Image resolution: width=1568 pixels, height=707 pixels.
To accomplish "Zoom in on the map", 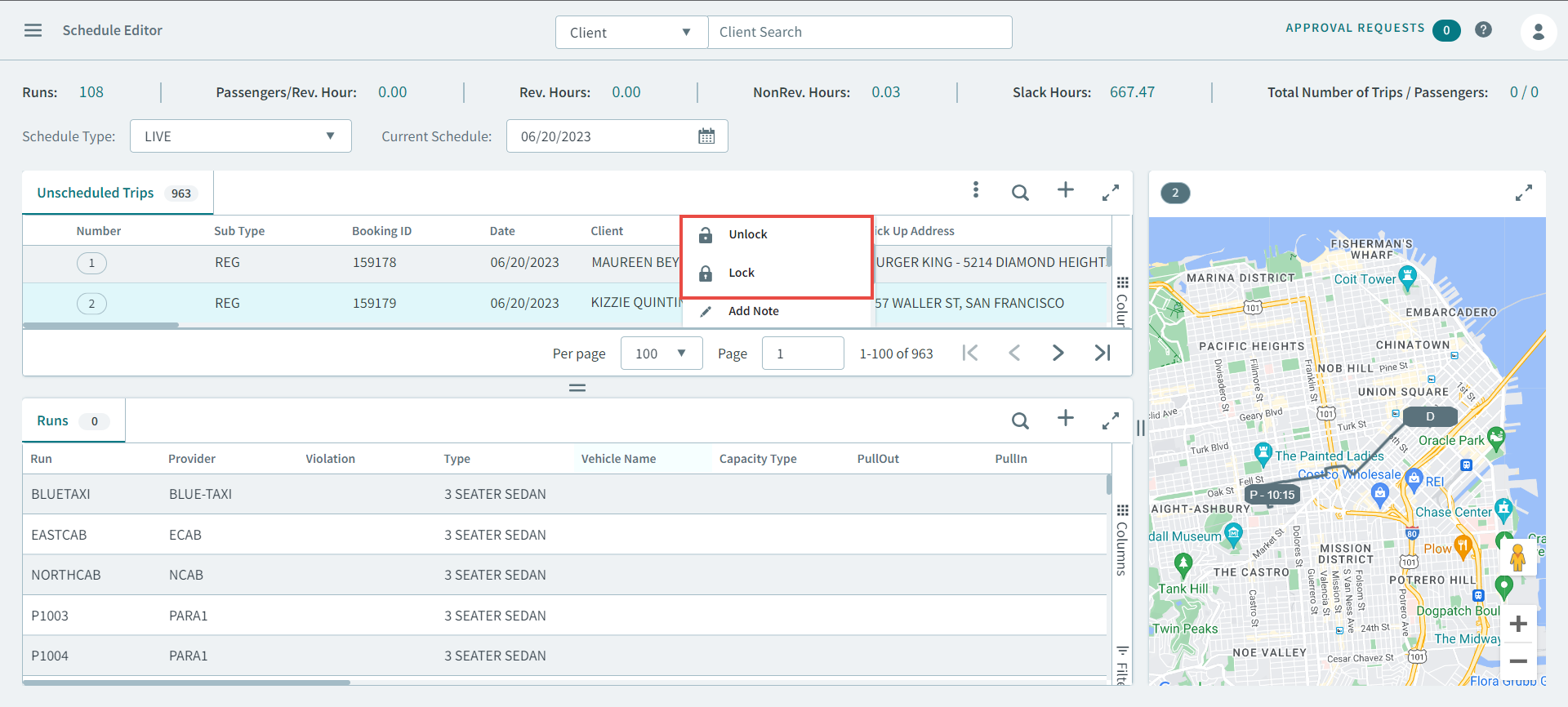I will [x=1518, y=624].
